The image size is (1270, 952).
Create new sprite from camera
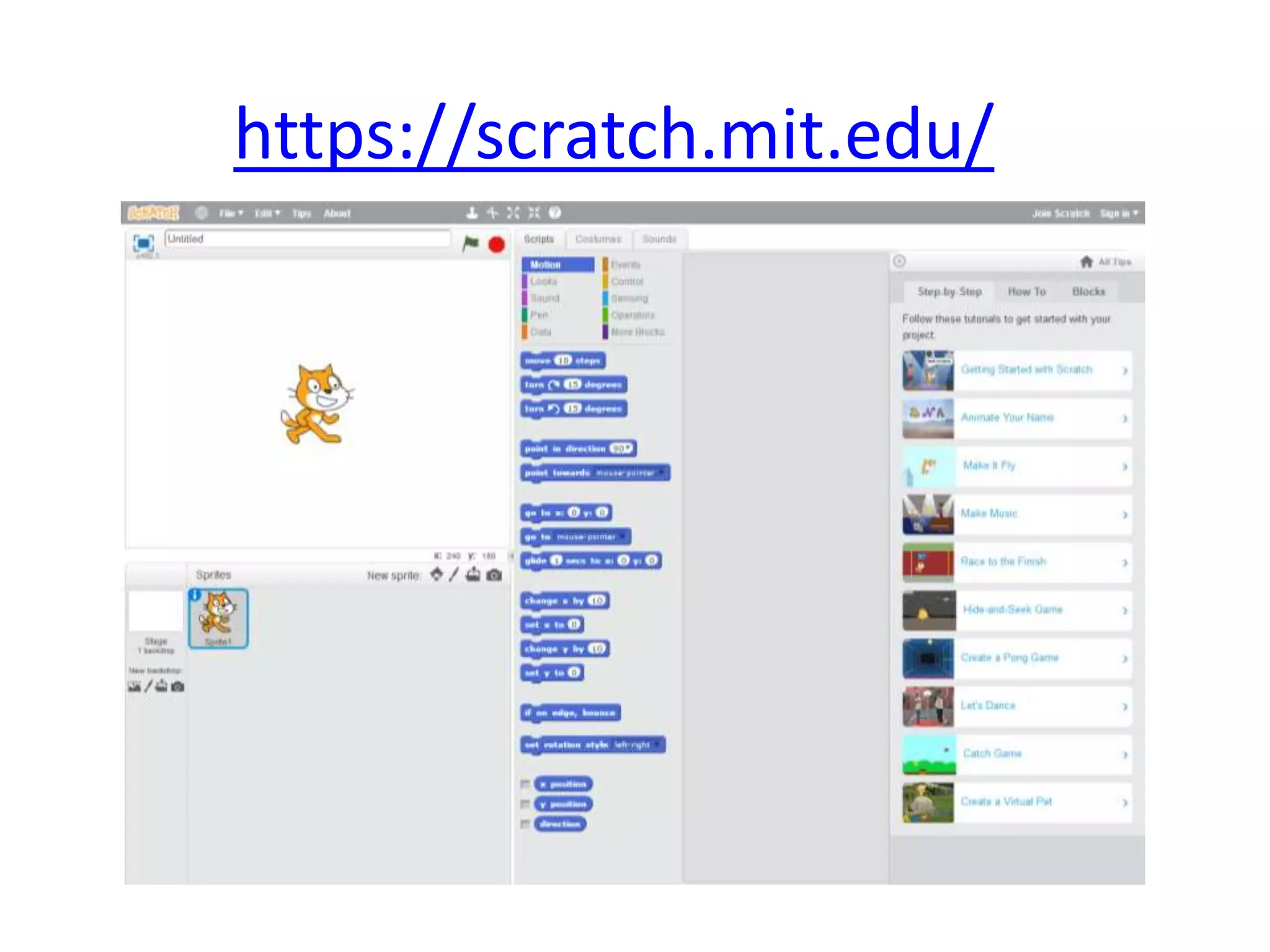coord(494,576)
